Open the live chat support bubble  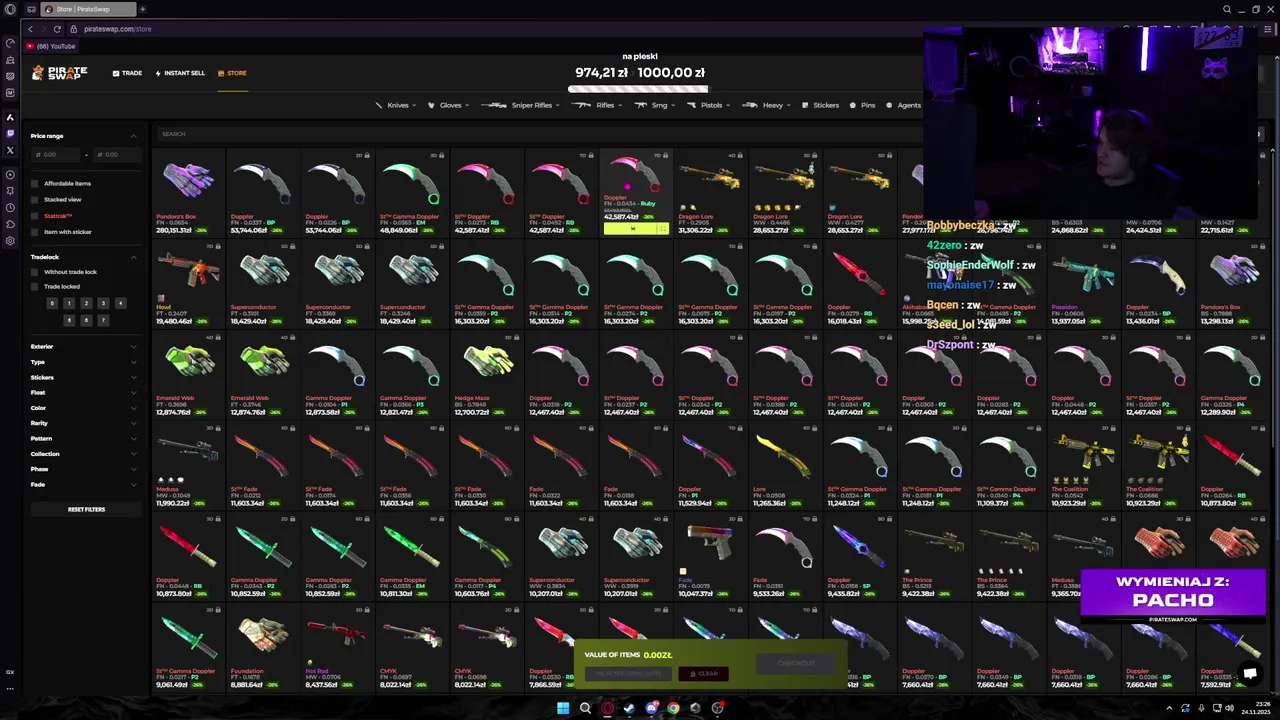coord(1250,673)
